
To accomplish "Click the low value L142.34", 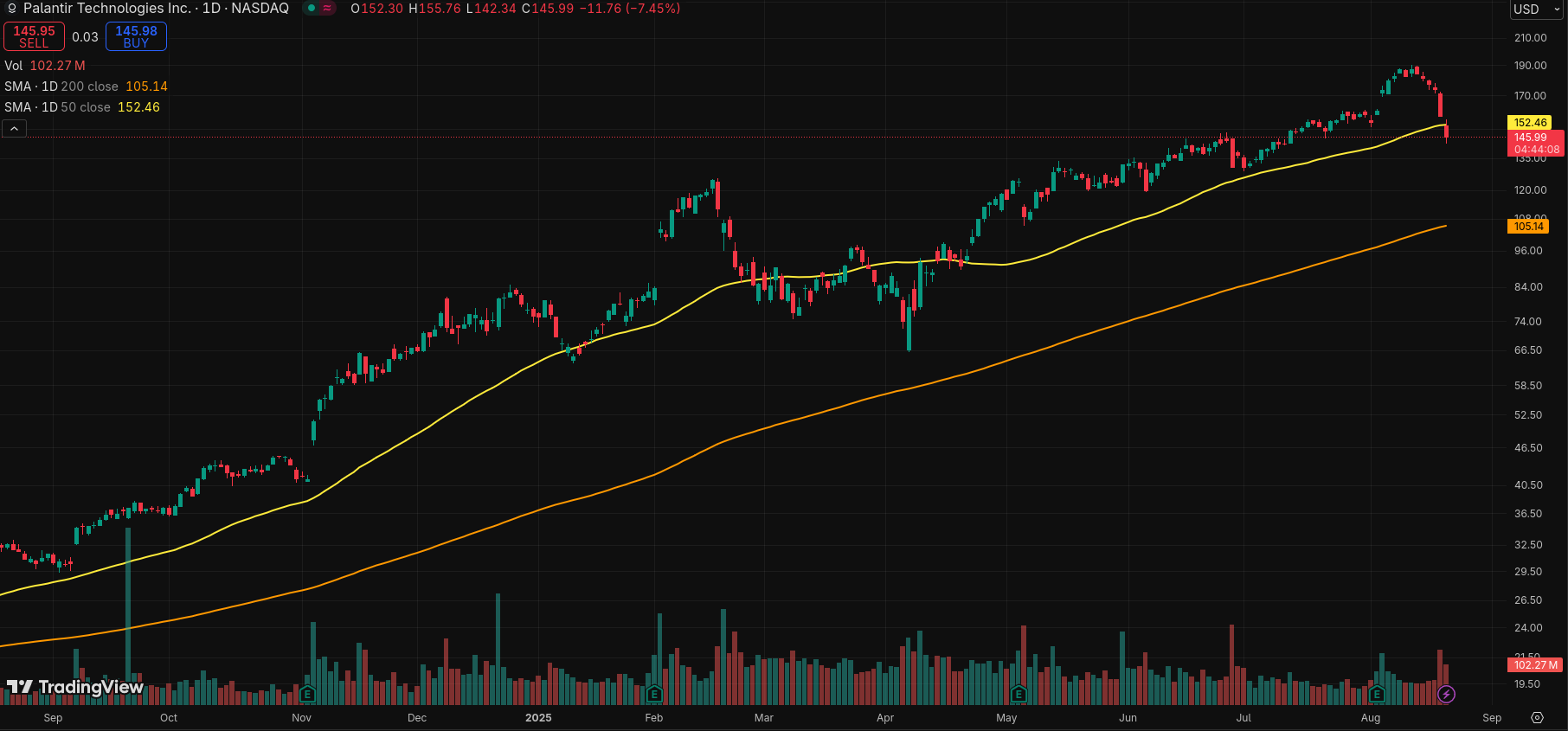I will 491,9.
